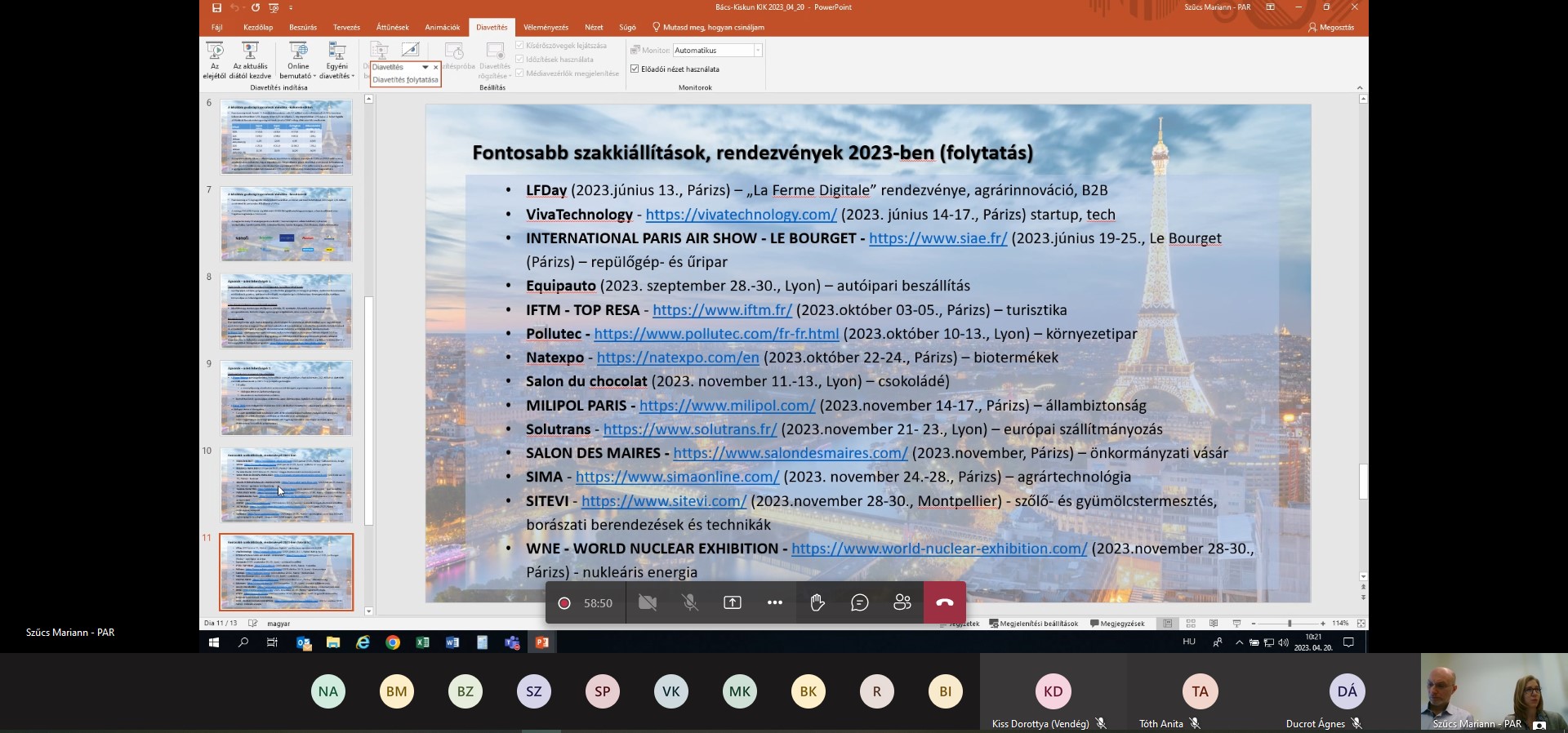Open the vivatechnology.com link
Screen dimensions: 1568x733
coord(741,215)
